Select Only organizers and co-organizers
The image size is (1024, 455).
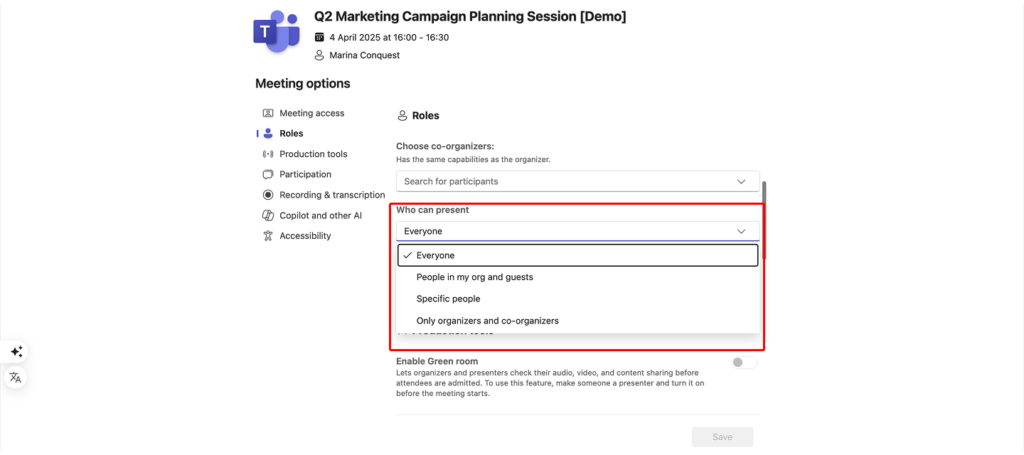(578, 321)
